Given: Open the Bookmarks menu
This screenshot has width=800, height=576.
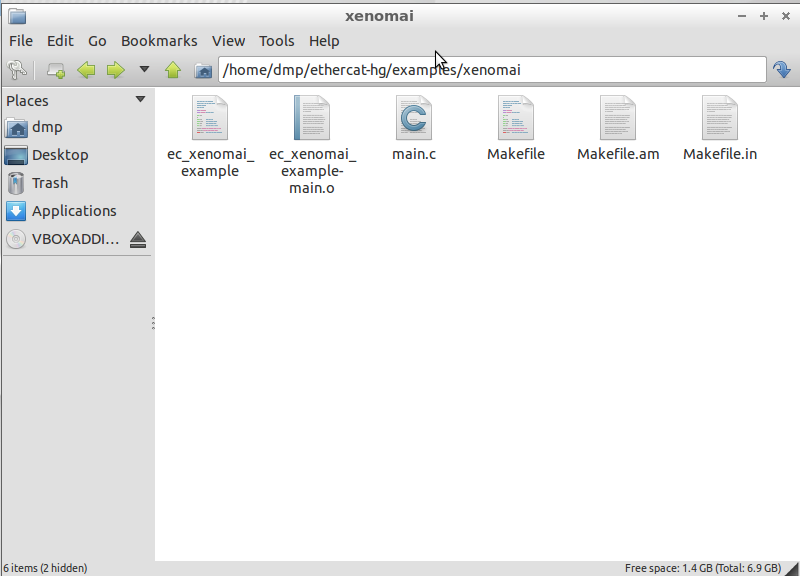Looking at the screenshot, I should coord(159,41).
